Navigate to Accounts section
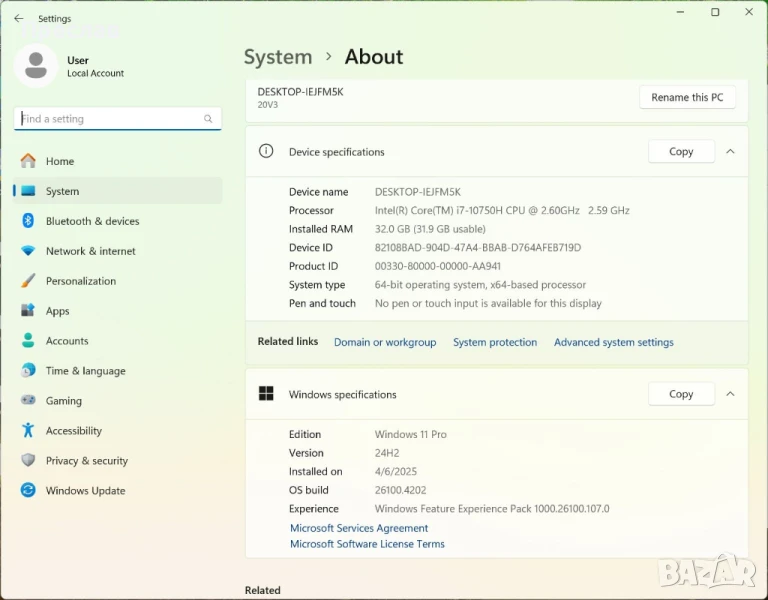The height and width of the screenshot is (600, 768). pyautogui.click(x=67, y=341)
